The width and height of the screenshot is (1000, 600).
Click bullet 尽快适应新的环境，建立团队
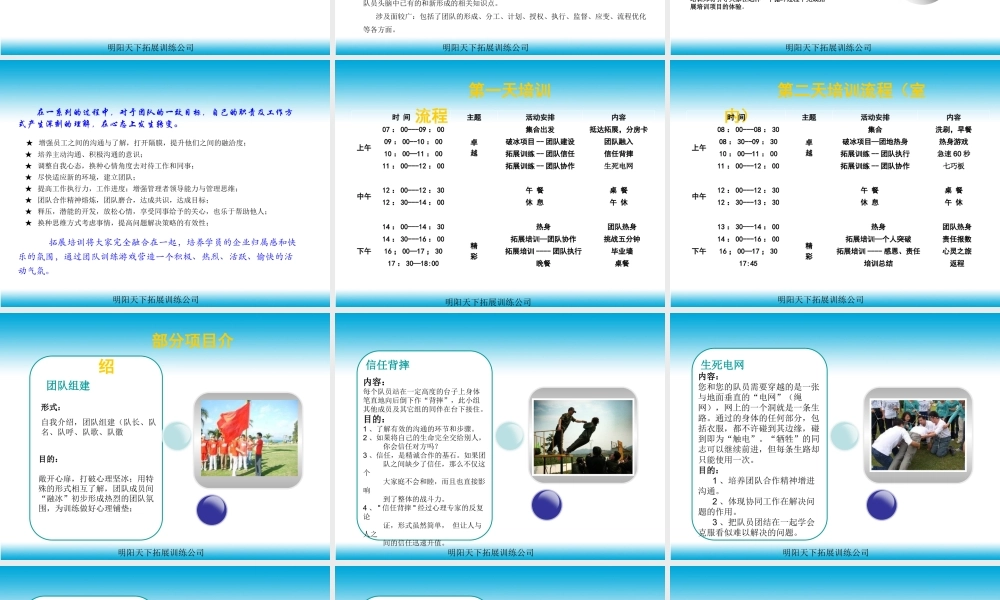coord(86,177)
